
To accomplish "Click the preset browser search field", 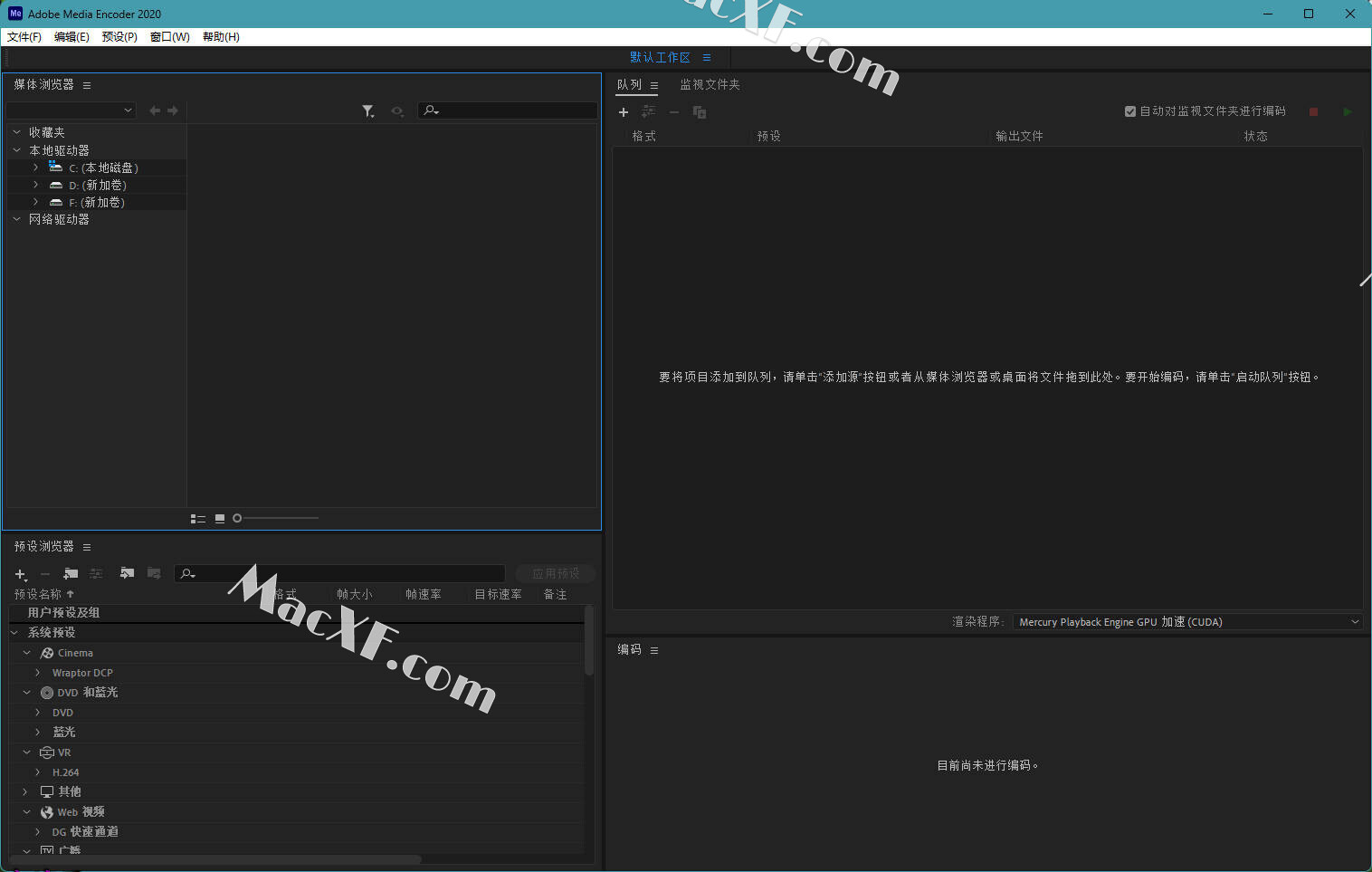I will click(x=339, y=574).
